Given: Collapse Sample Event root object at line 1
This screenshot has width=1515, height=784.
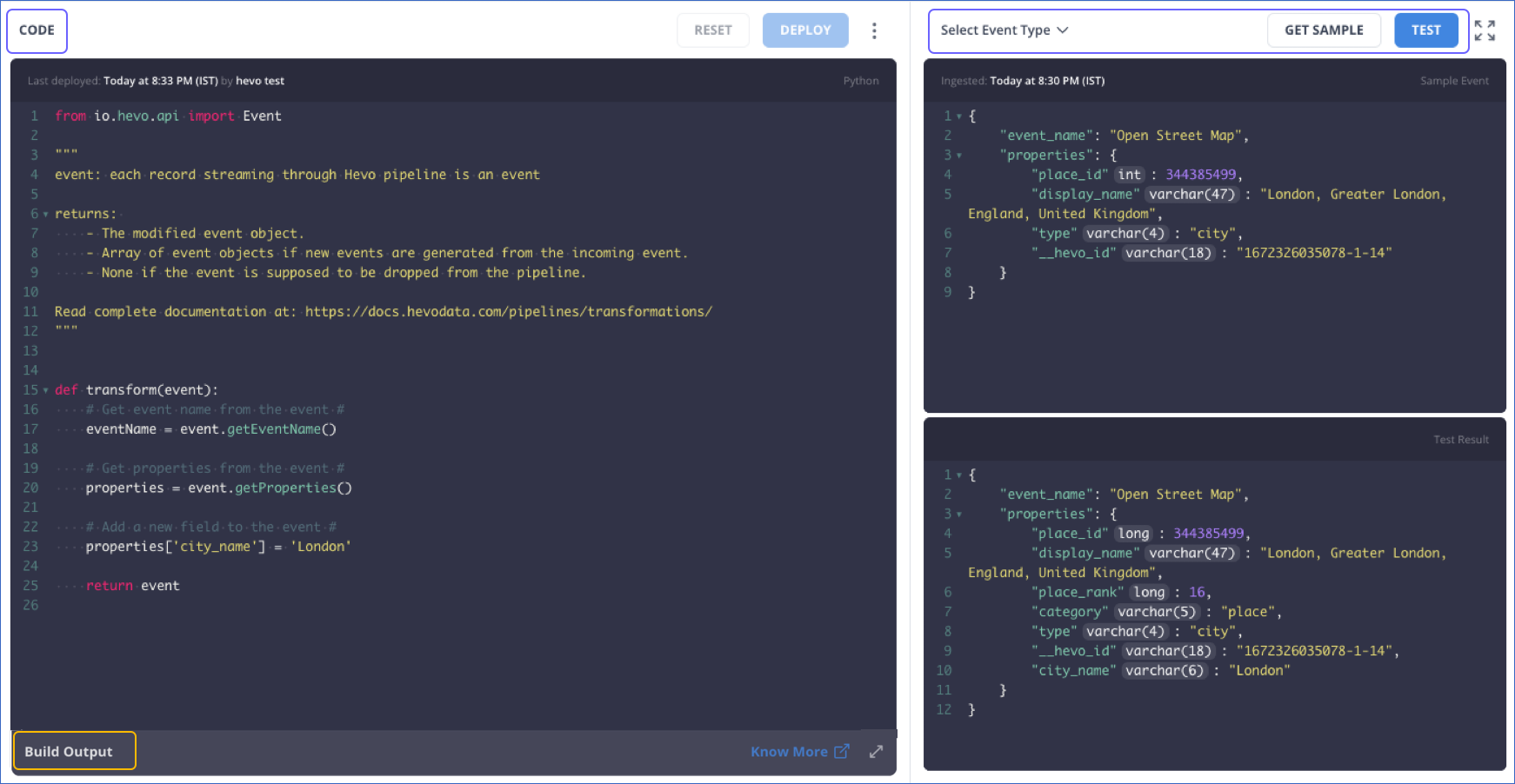Looking at the screenshot, I should [x=959, y=116].
